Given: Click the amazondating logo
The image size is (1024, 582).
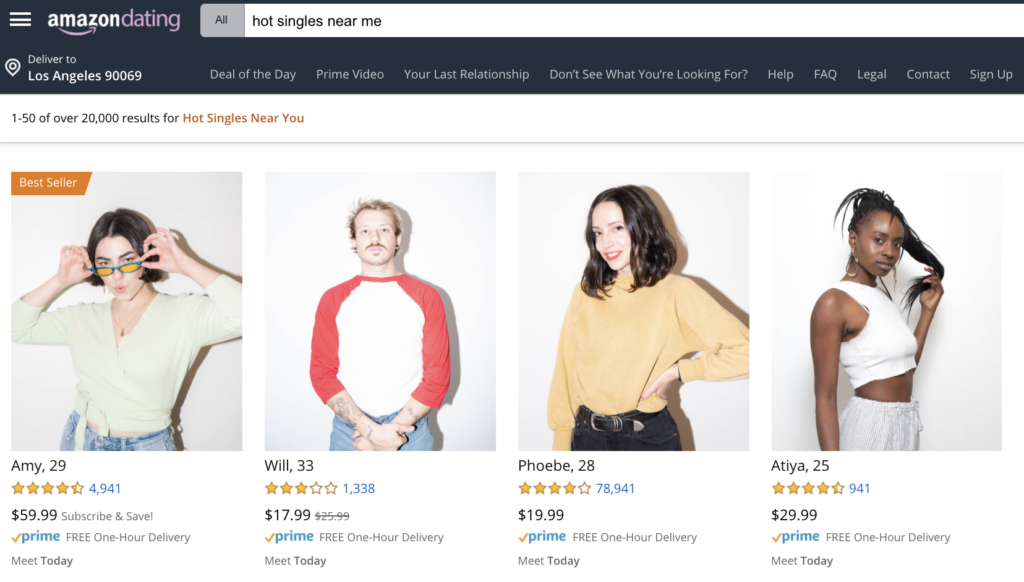Looking at the screenshot, I should 114,21.
